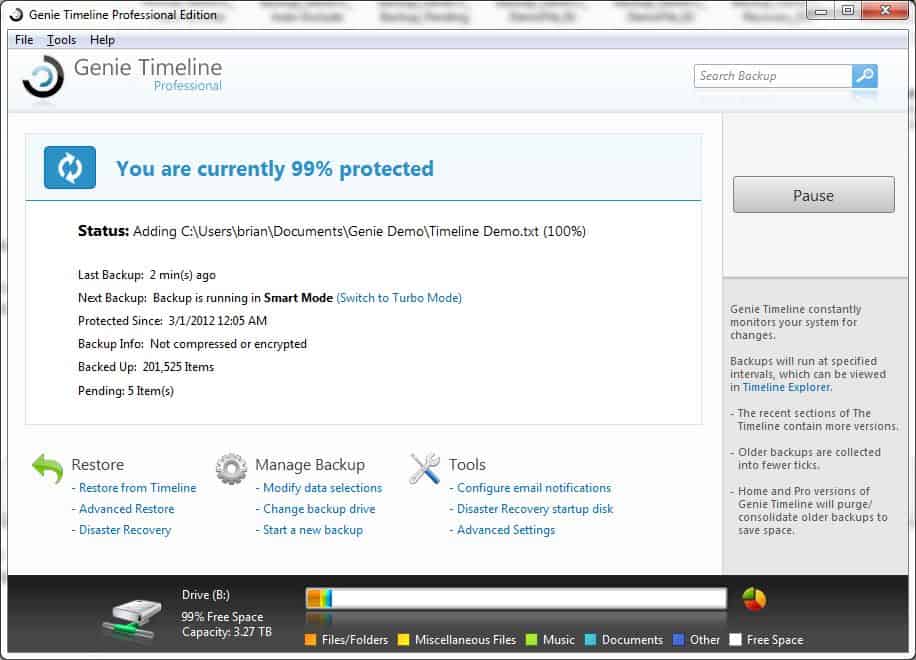Click the drive space usage bar
The height and width of the screenshot is (660, 916).
click(x=516, y=598)
